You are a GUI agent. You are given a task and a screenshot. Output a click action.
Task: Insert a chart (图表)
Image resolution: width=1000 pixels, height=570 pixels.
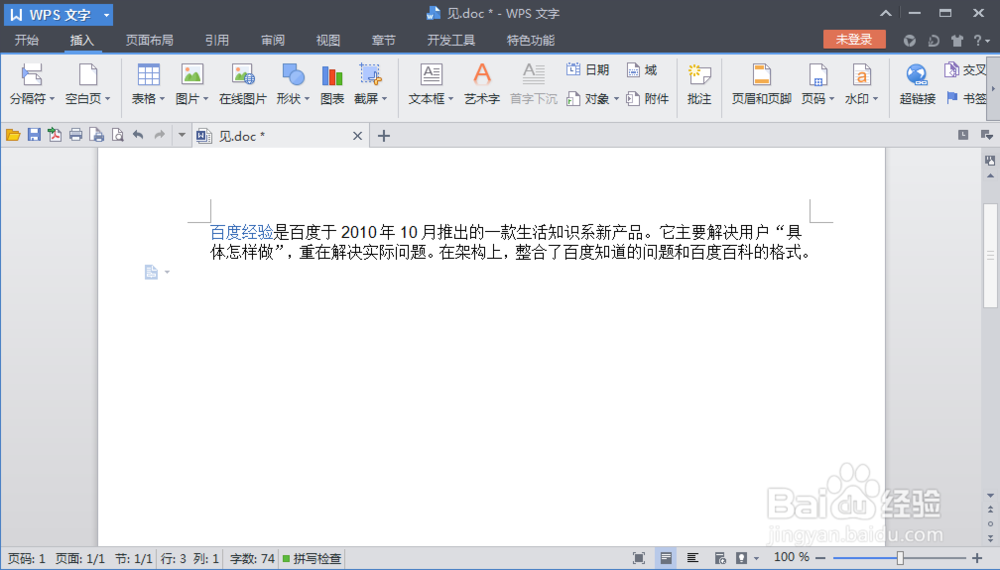[332, 84]
